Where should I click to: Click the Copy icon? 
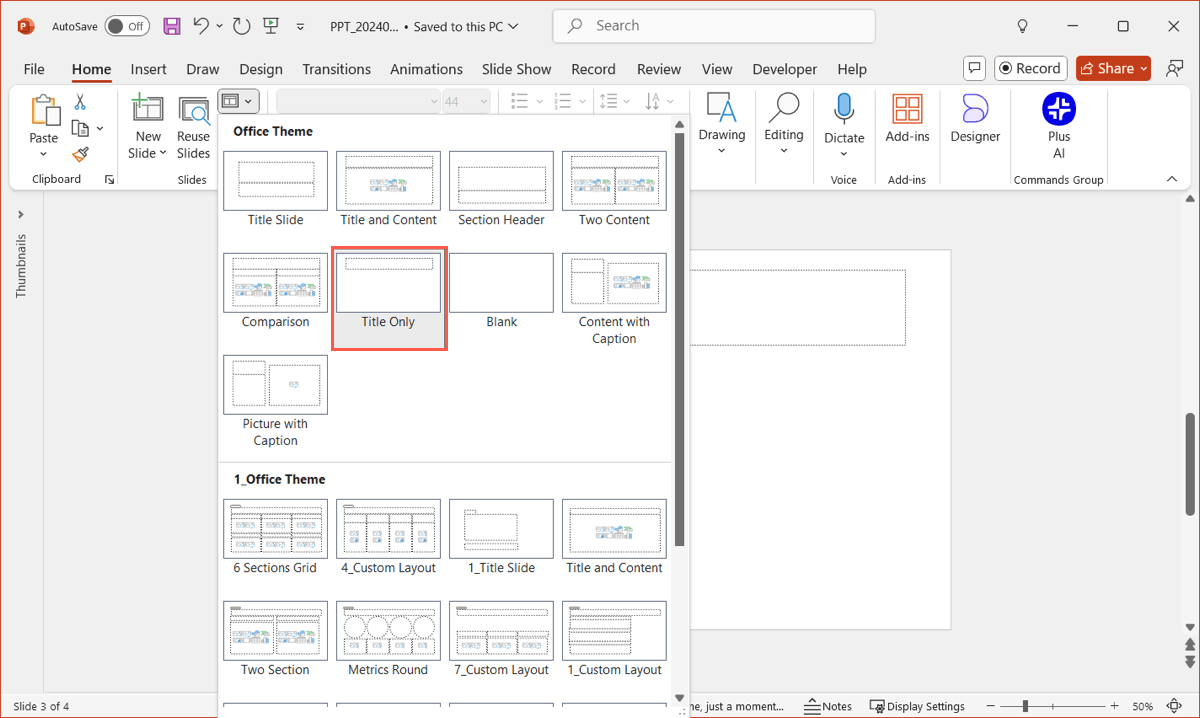(82, 128)
